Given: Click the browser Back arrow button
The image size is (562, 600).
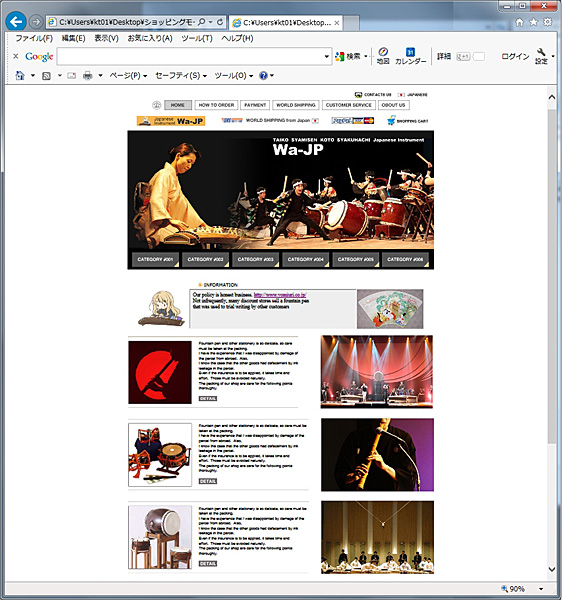Looking at the screenshot, I should (16, 21).
